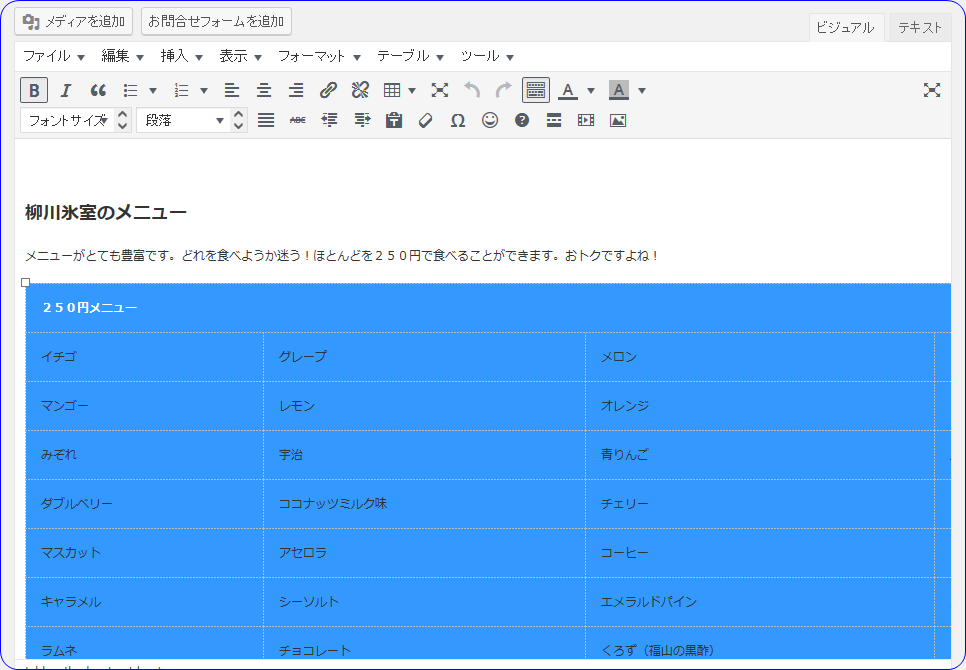Click fullscreen icon beside the table button
The height and width of the screenshot is (670, 966).
click(x=440, y=91)
